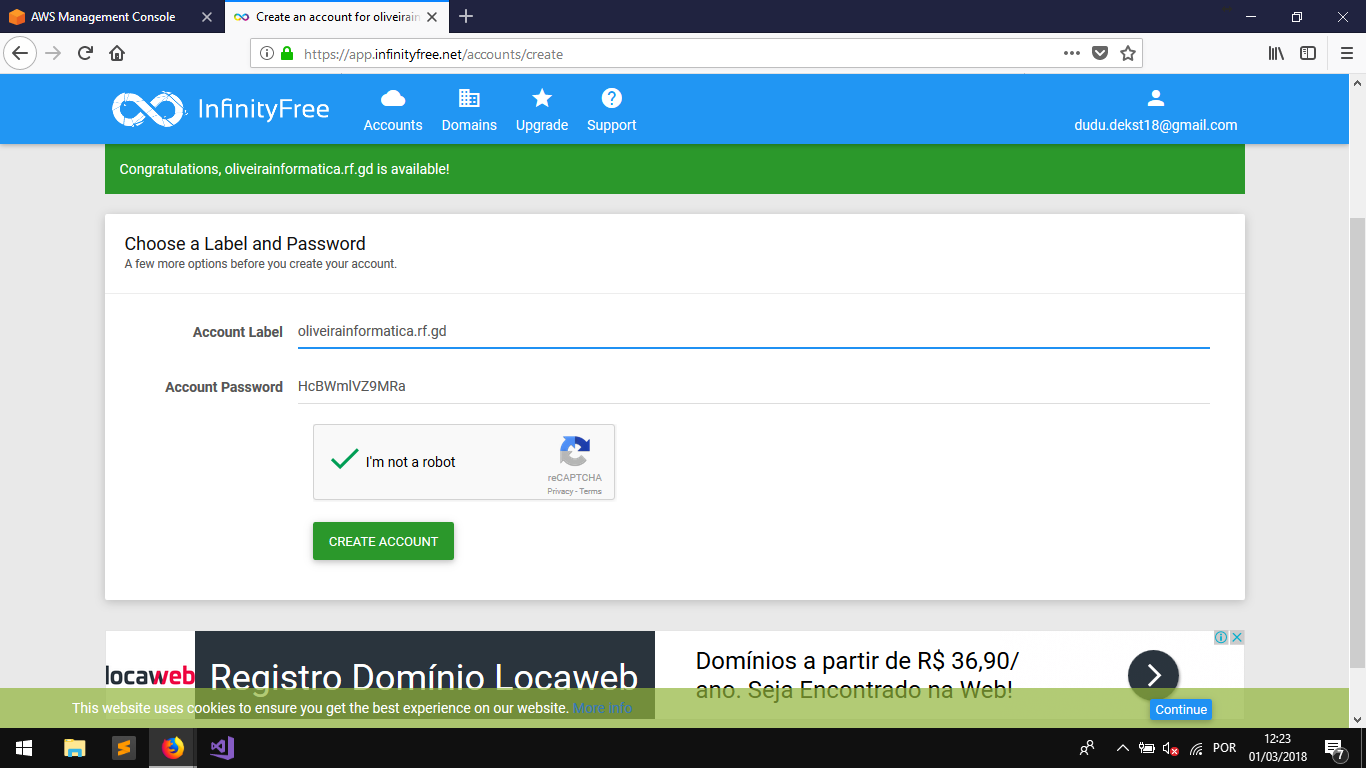The height and width of the screenshot is (768, 1366).
Task: Open the Upgrade star icon
Action: (x=541, y=99)
